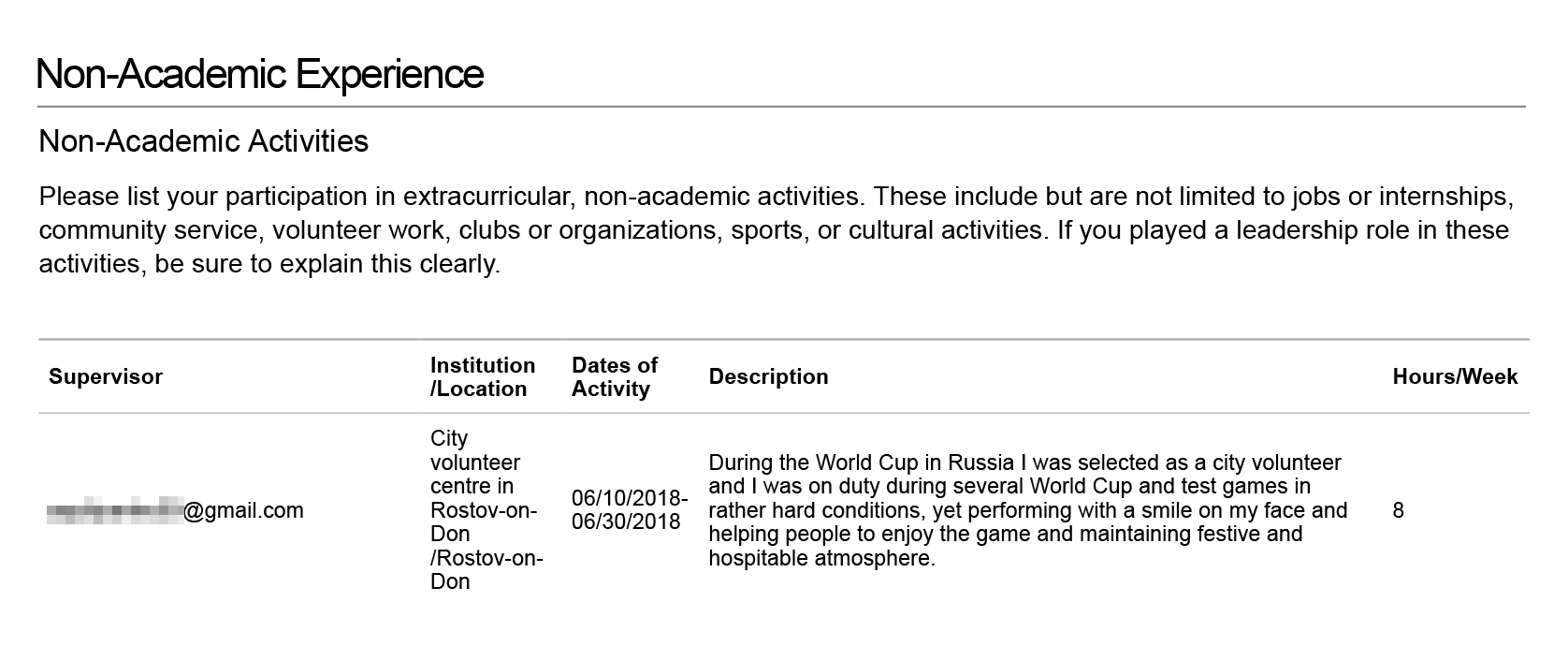This screenshot has height=661, width=1568.
Task: Select the Non-Academic Activities subheading
Action: click(204, 141)
